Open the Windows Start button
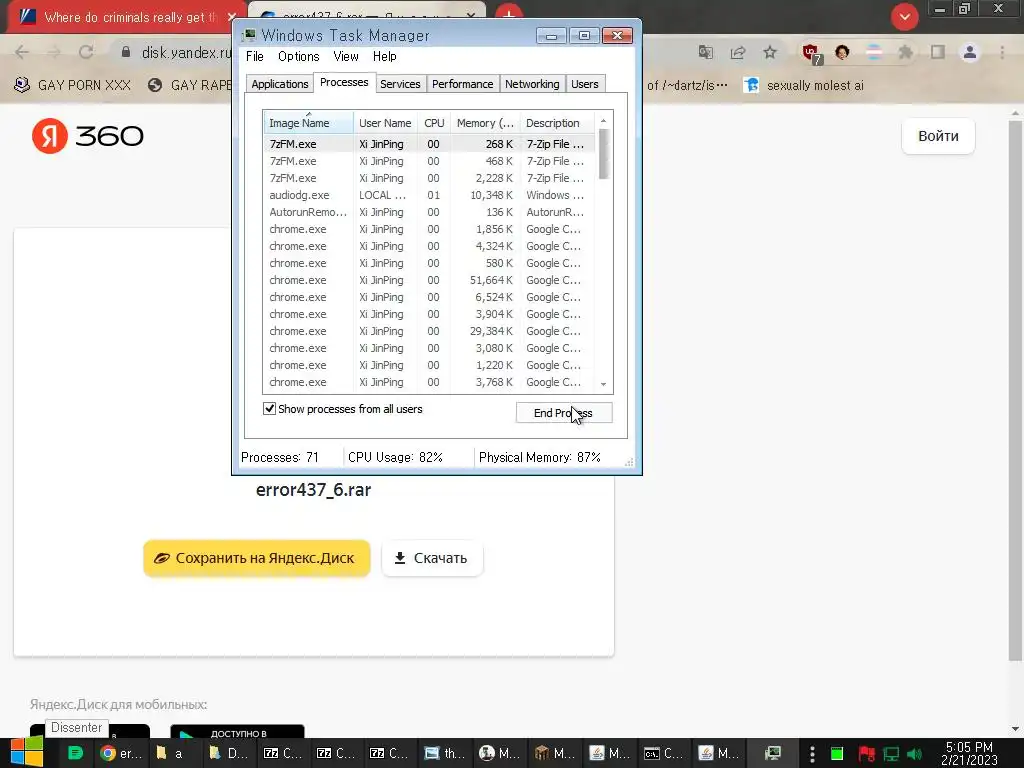Screen dimensions: 1024x768 coord(27,752)
